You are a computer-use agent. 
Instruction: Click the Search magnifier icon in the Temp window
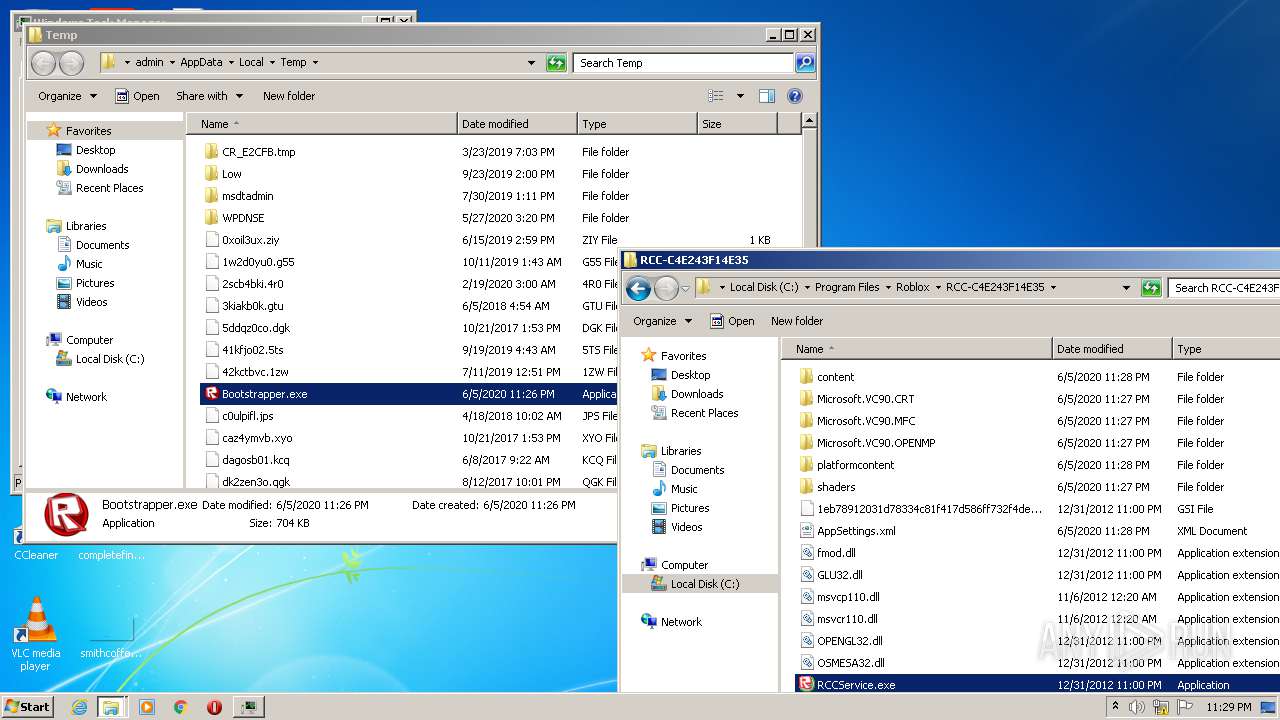pyautogui.click(x=804, y=63)
